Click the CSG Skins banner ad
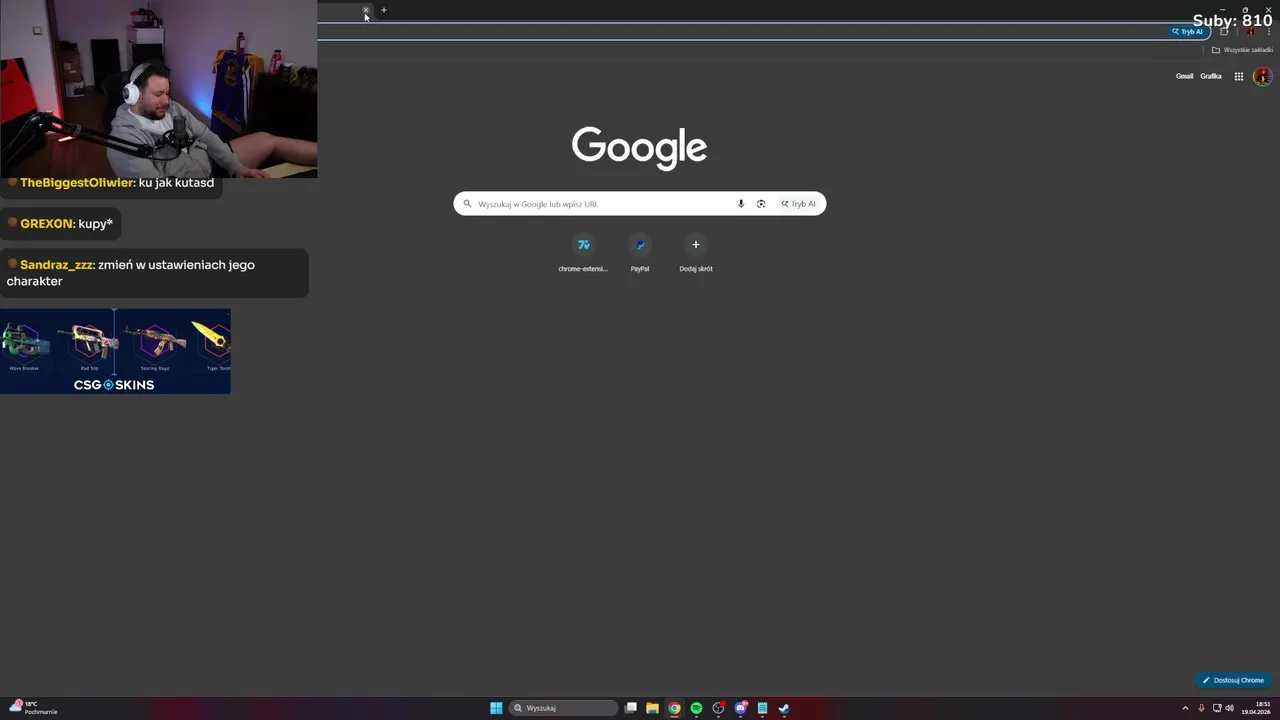 (x=115, y=351)
